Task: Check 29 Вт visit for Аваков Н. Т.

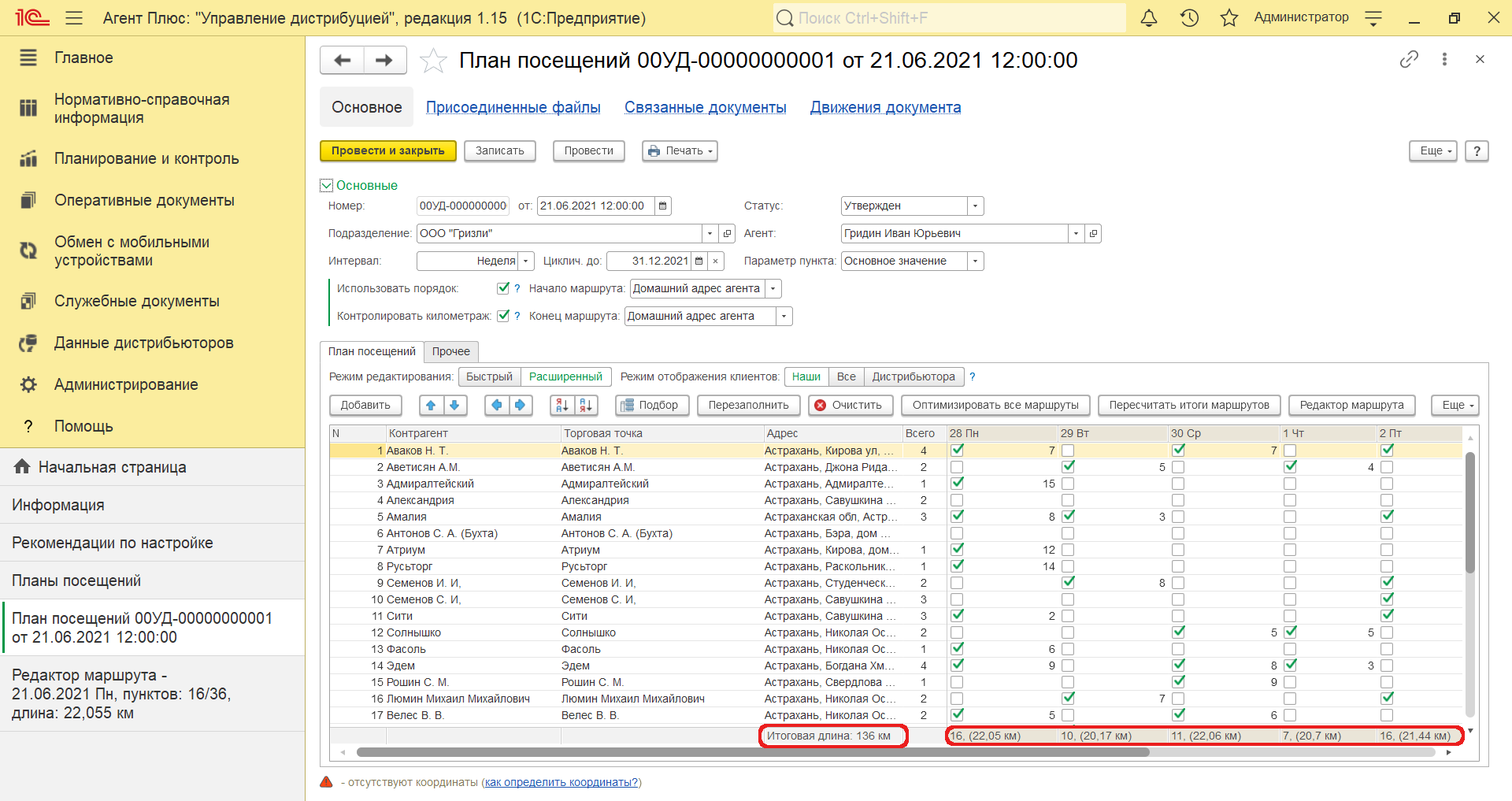Action: (1068, 451)
